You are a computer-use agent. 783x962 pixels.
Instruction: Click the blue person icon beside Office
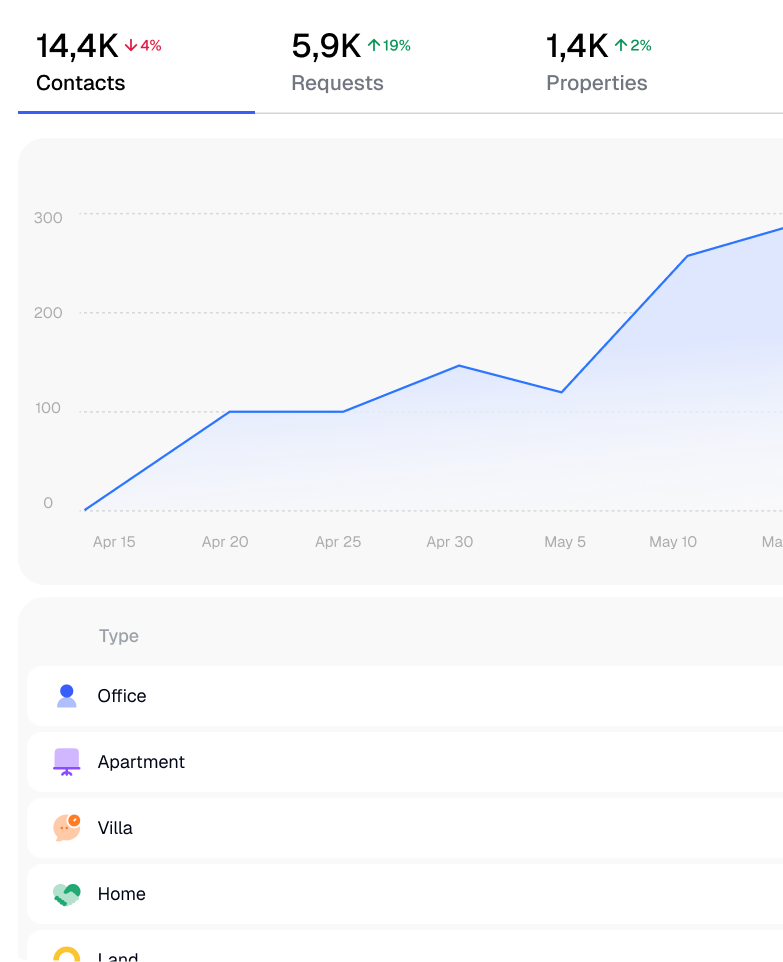(67, 696)
